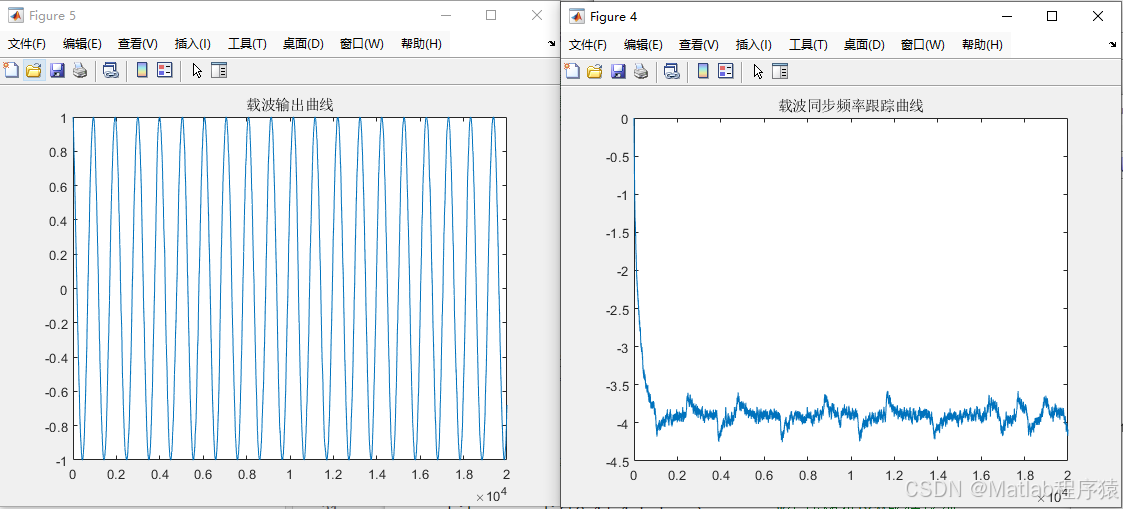The width and height of the screenshot is (1123, 509).
Task: Dock Figure 5 using the menu bar arrow
Action: [551, 44]
